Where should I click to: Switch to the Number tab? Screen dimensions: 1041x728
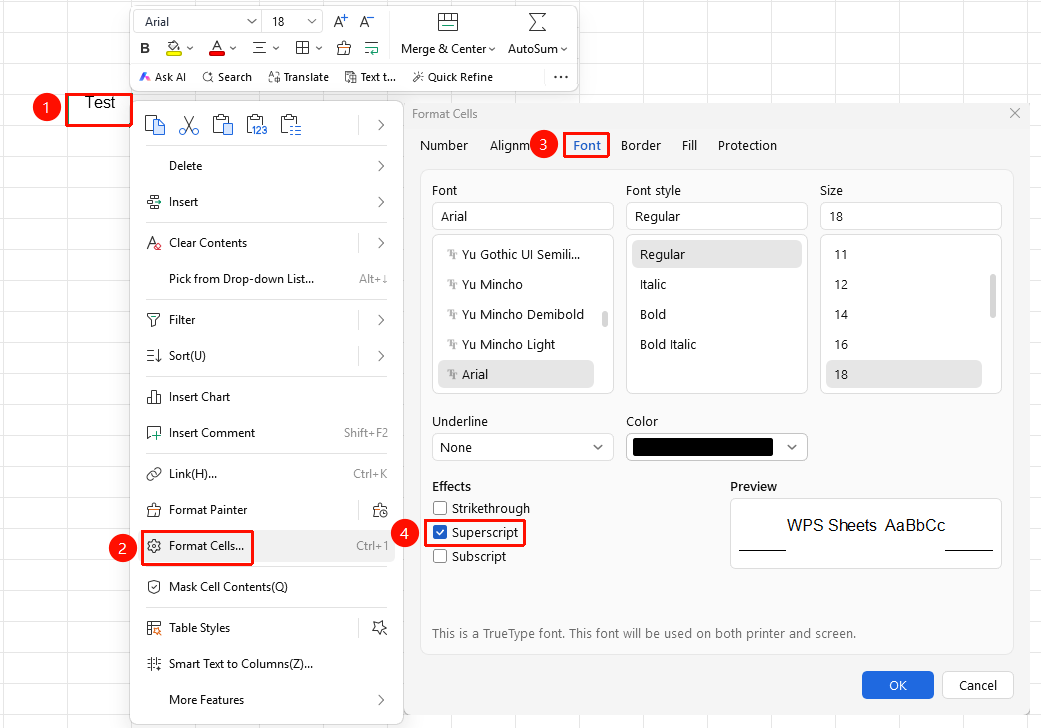pyautogui.click(x=443, y=145)
